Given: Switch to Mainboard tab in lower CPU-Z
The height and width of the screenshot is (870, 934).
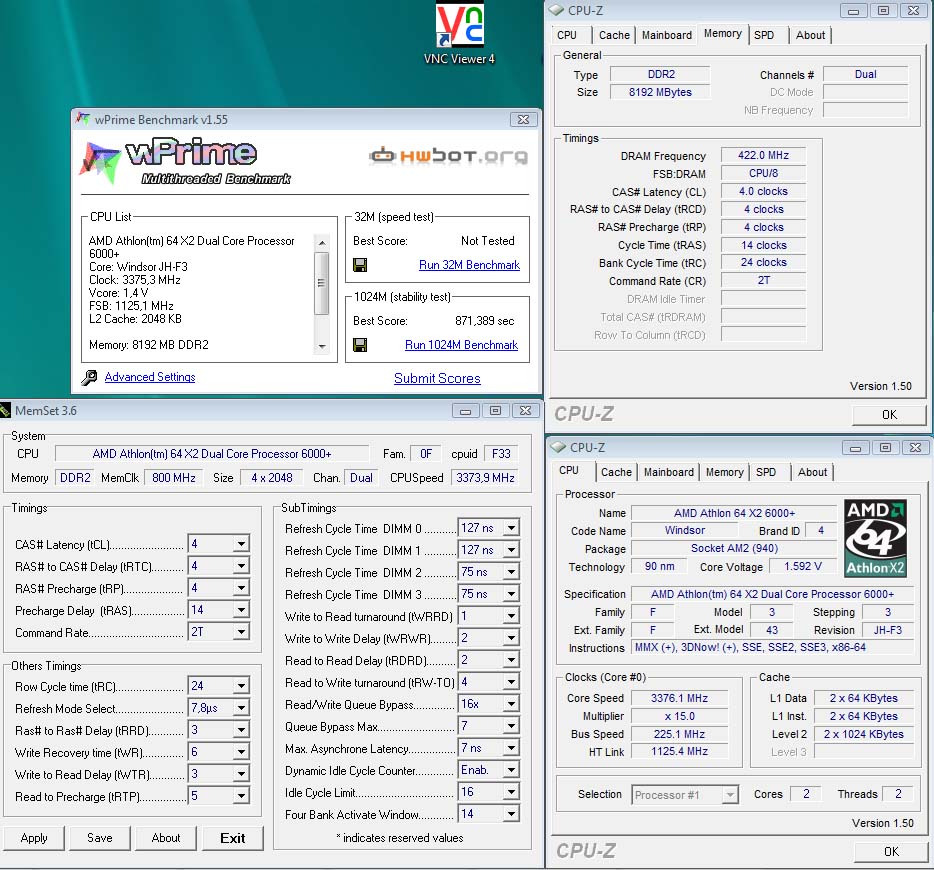Looking at the screenshot, I should (x=668, y=472).
